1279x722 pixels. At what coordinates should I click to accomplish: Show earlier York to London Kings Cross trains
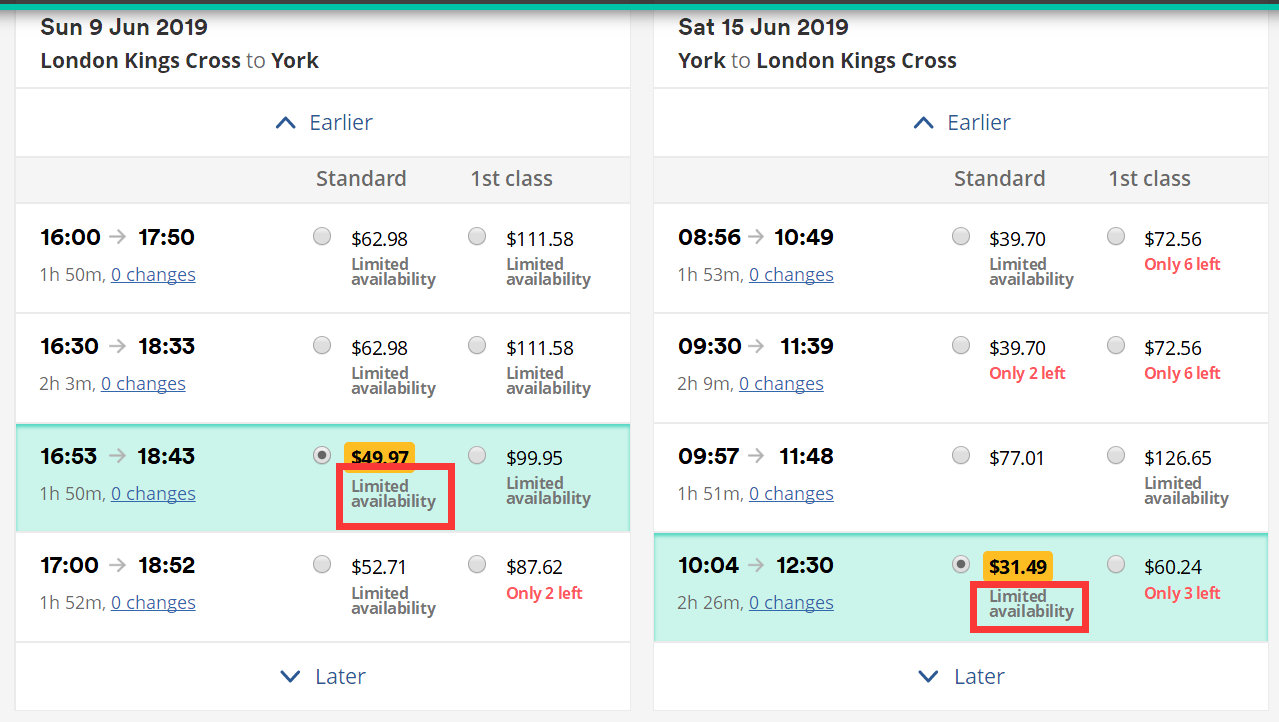click(961, 122)
